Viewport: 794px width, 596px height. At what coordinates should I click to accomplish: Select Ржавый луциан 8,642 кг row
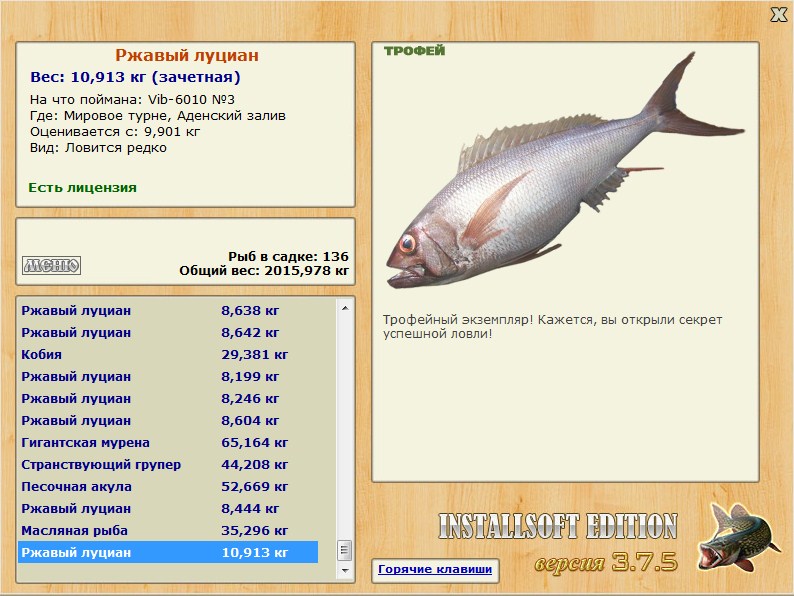(168, 333)
